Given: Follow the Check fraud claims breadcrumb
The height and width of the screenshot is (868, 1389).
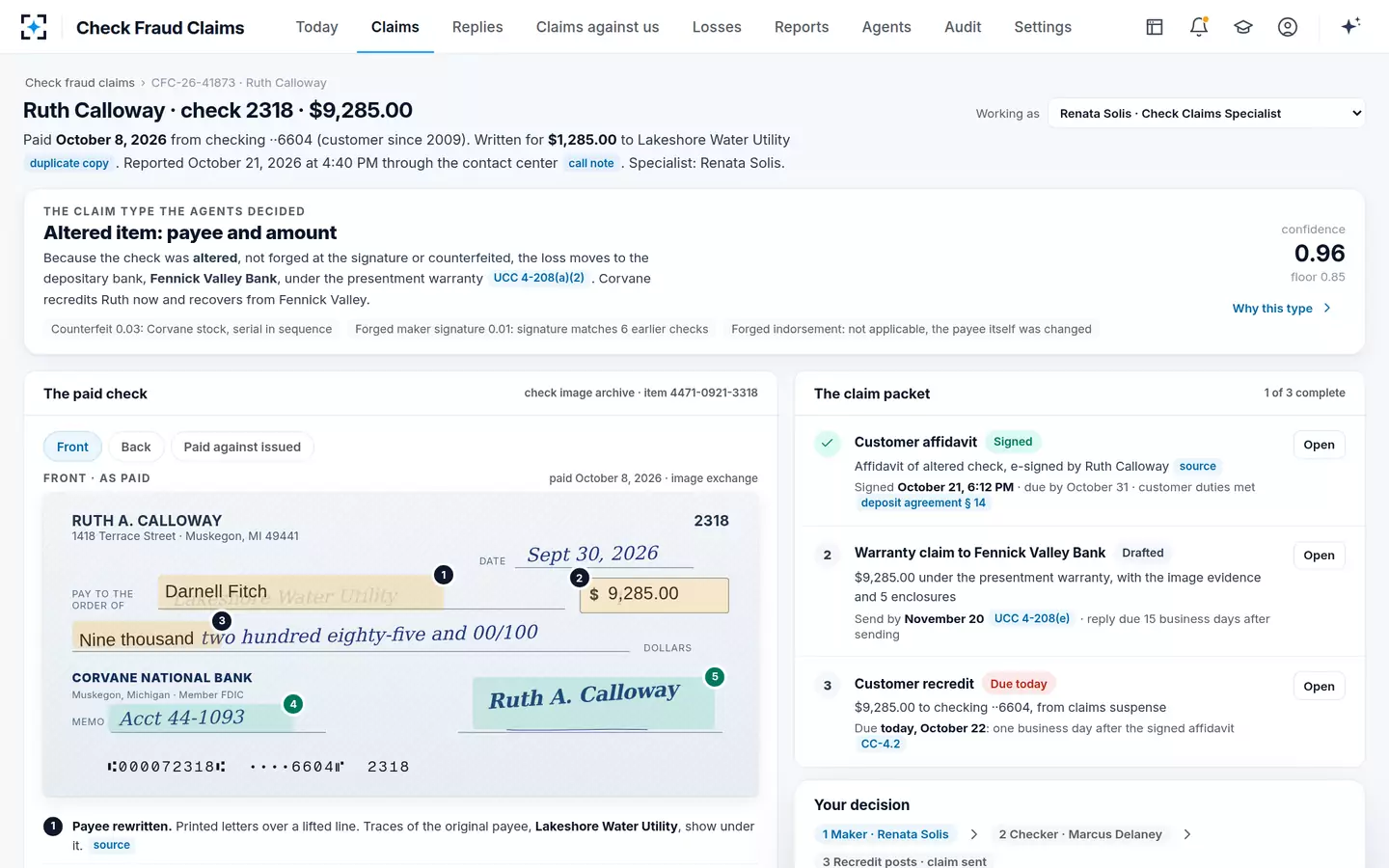Looking at the screenshot, I should [80, 83].
